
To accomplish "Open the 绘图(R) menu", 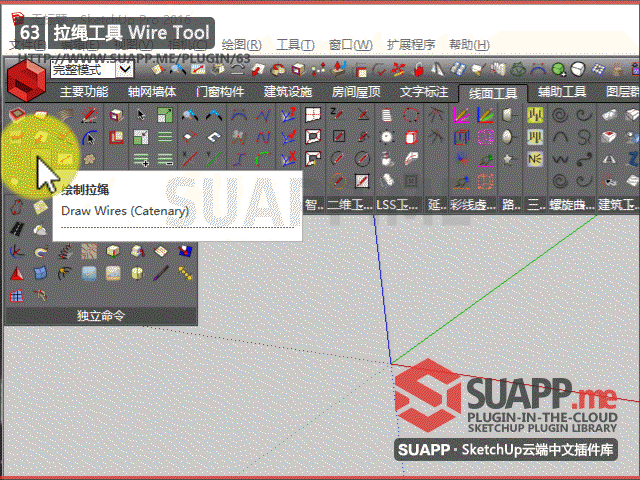I will click(x=242, y=44).
